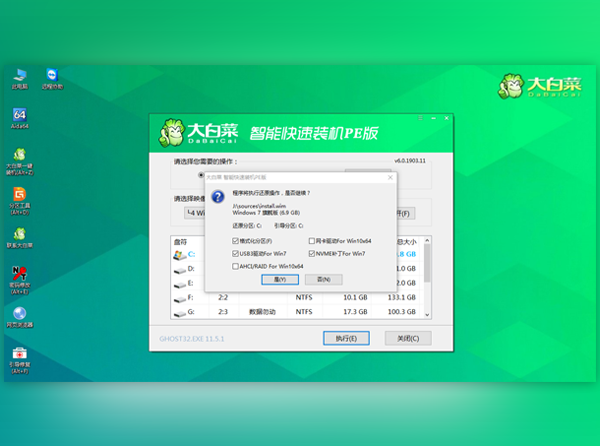Launch the 分区工具 partition tool icon
Screen dimensions: 600x446
19,196
